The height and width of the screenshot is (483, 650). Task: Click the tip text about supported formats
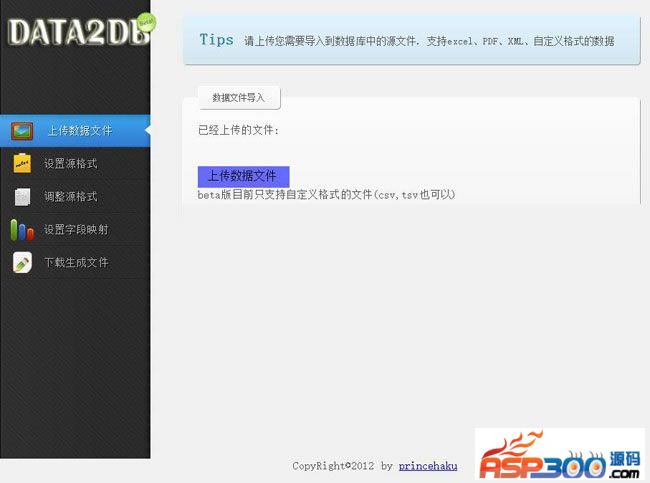click(429, 41)
